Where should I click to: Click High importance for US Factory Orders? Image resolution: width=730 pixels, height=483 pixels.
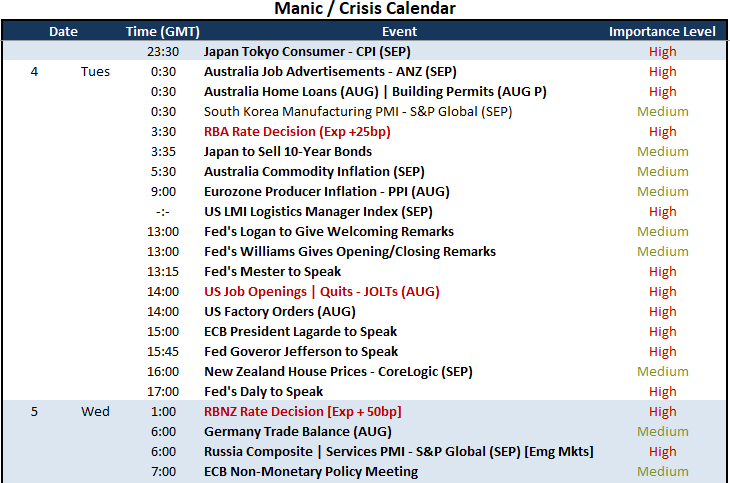tap(662, 312)
